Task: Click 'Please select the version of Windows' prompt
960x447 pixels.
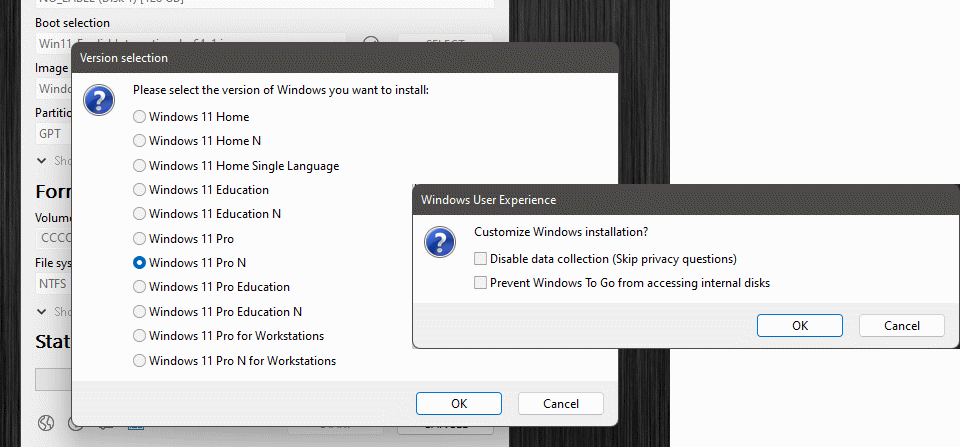Action: [281, 90]
